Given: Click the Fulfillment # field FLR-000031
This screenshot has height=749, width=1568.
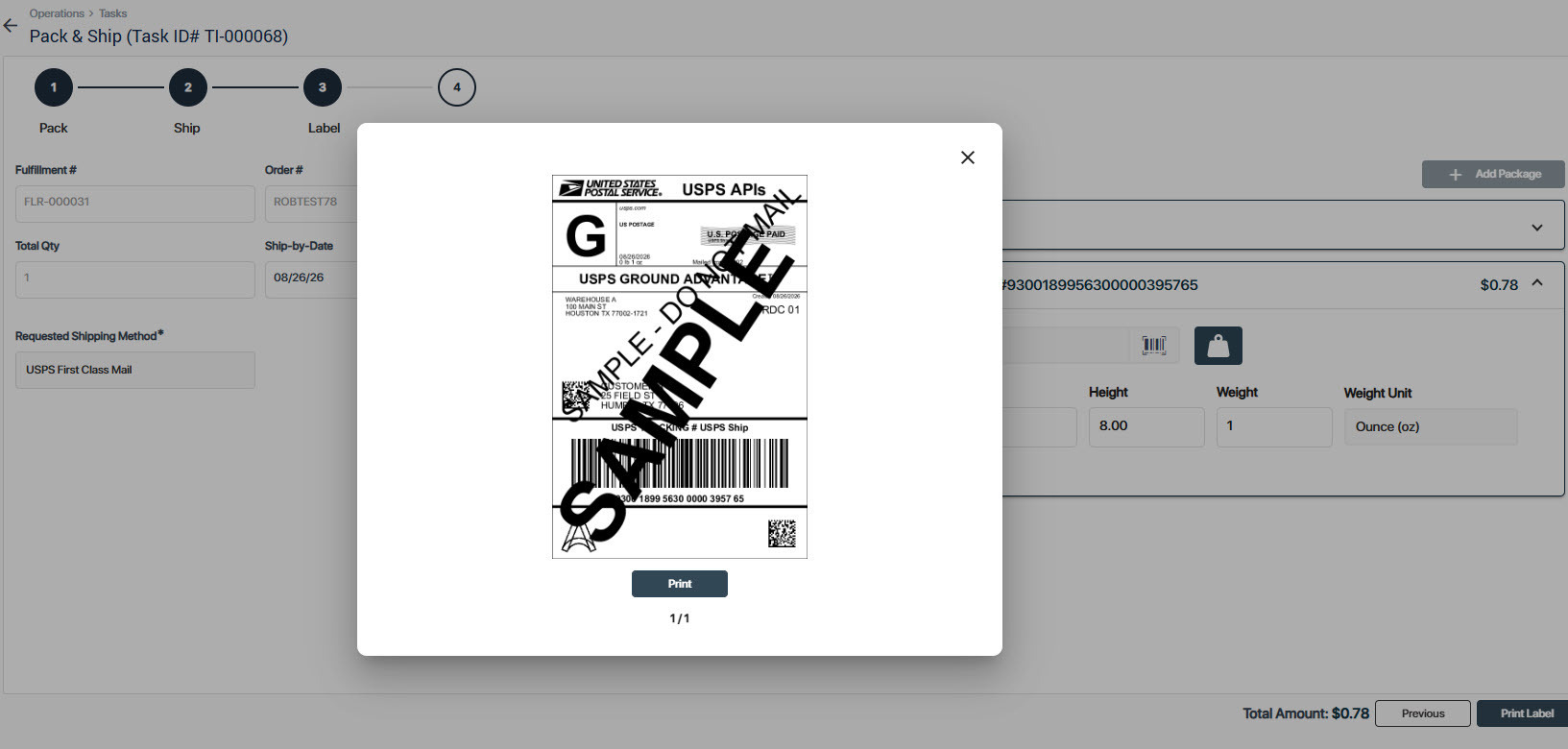Looking at the screenshot, I should click(135, 203).
